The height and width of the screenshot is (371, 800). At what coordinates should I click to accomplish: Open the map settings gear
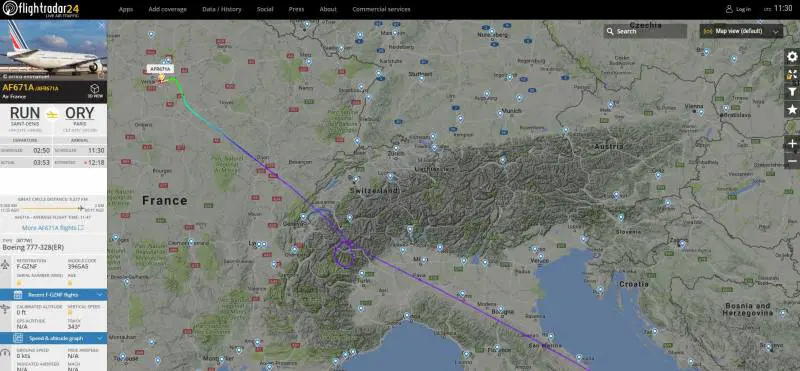pos(792,57)
